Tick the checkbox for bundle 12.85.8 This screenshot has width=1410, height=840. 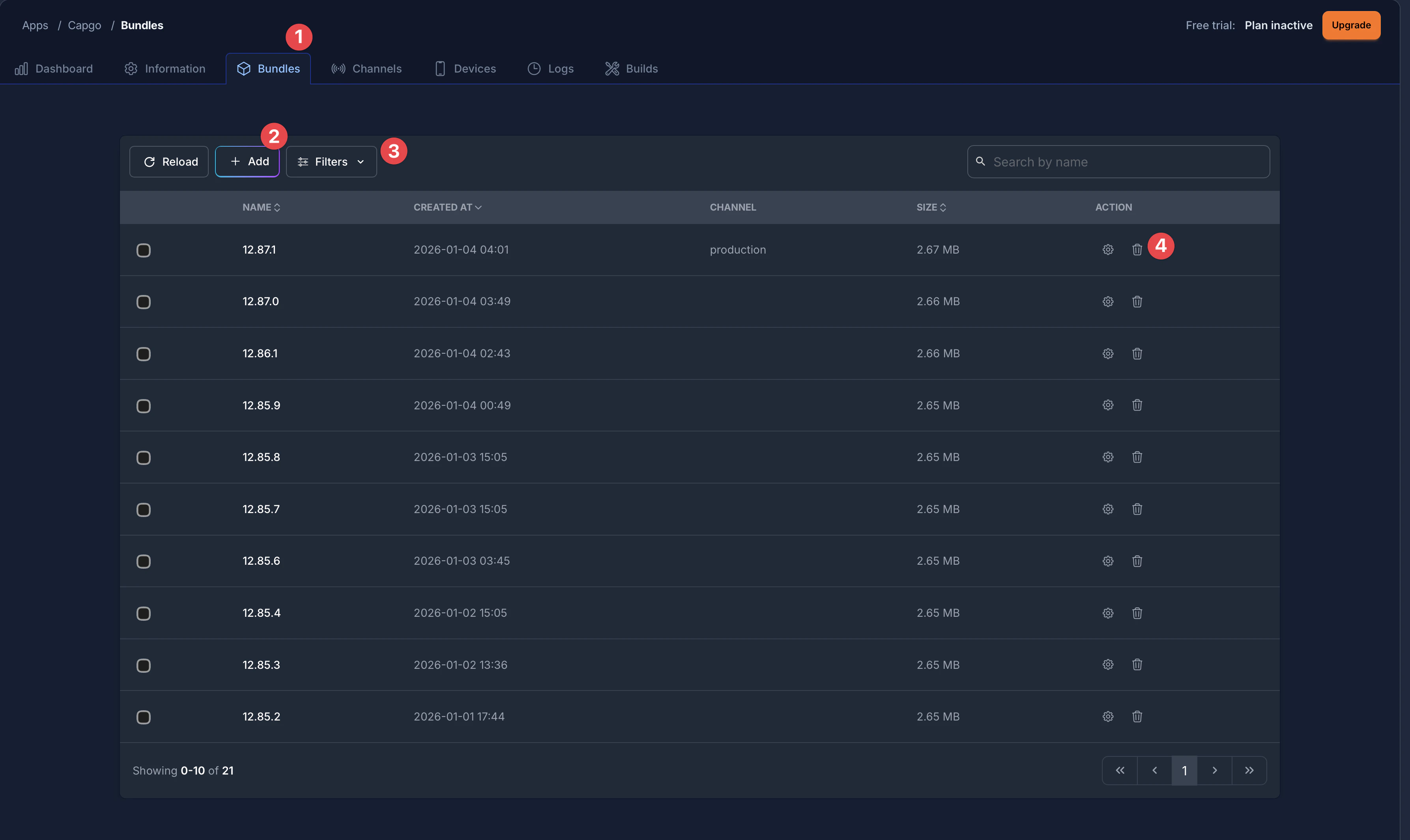(143, 457)
